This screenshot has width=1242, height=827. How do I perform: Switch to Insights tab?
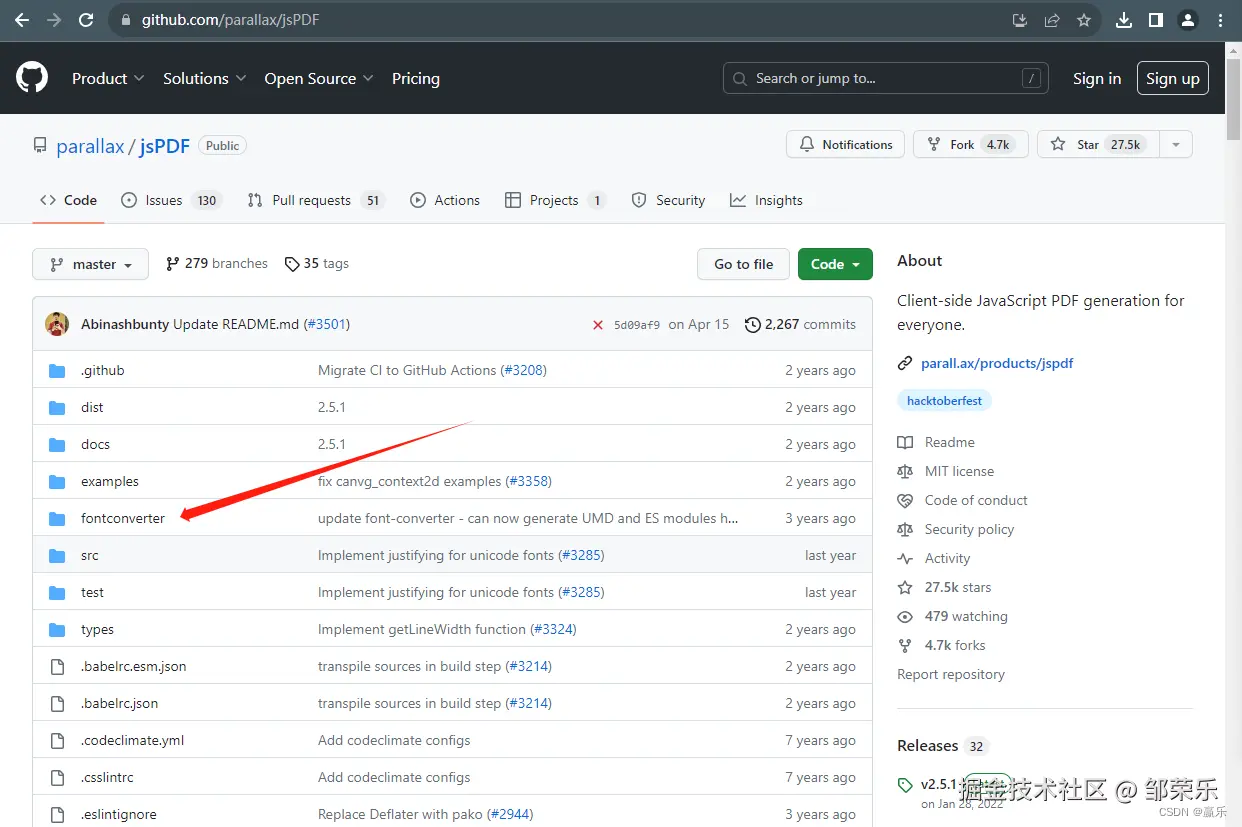(x=766, y=200)
